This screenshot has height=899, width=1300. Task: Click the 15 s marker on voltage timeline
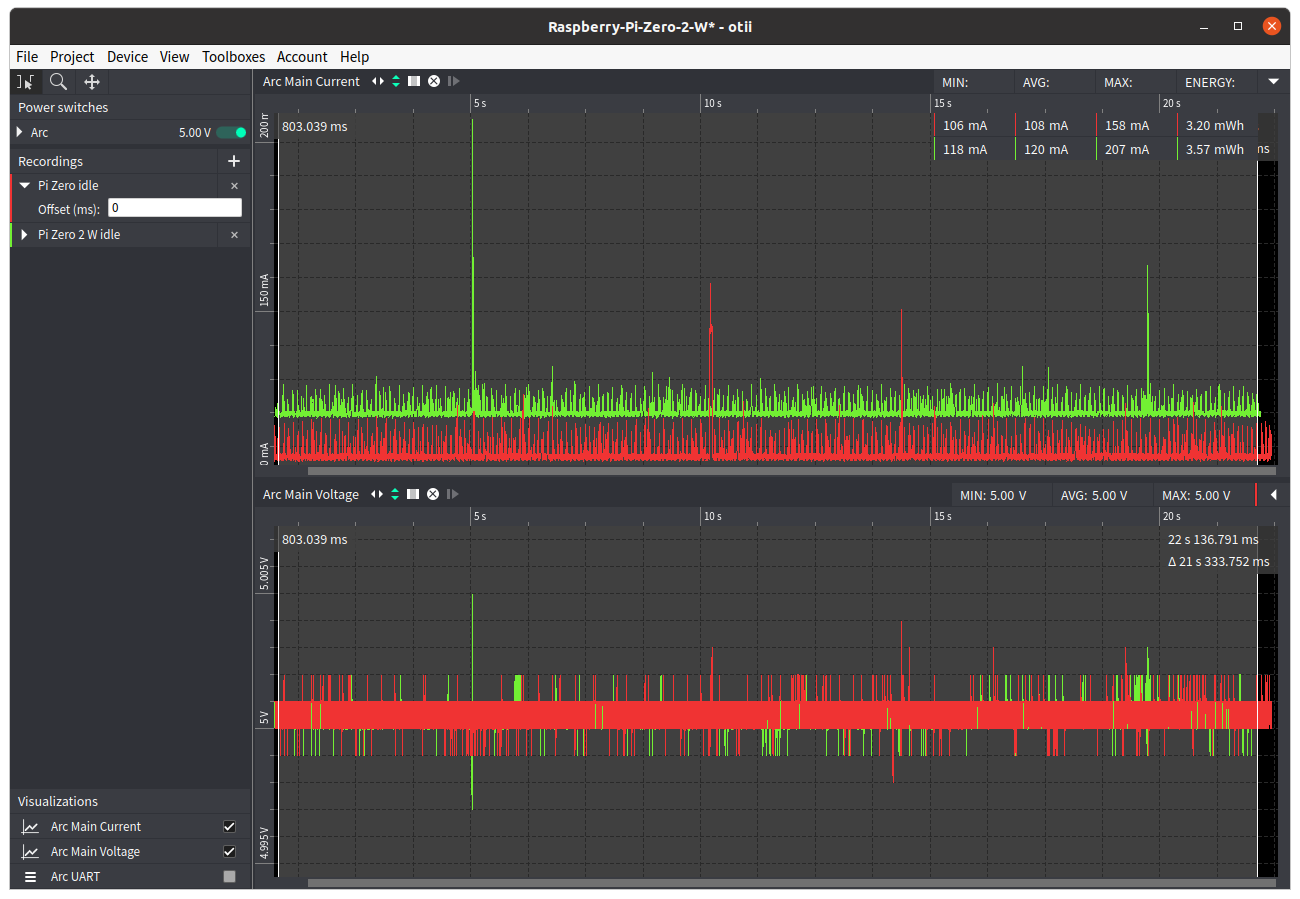pos(942,517)
